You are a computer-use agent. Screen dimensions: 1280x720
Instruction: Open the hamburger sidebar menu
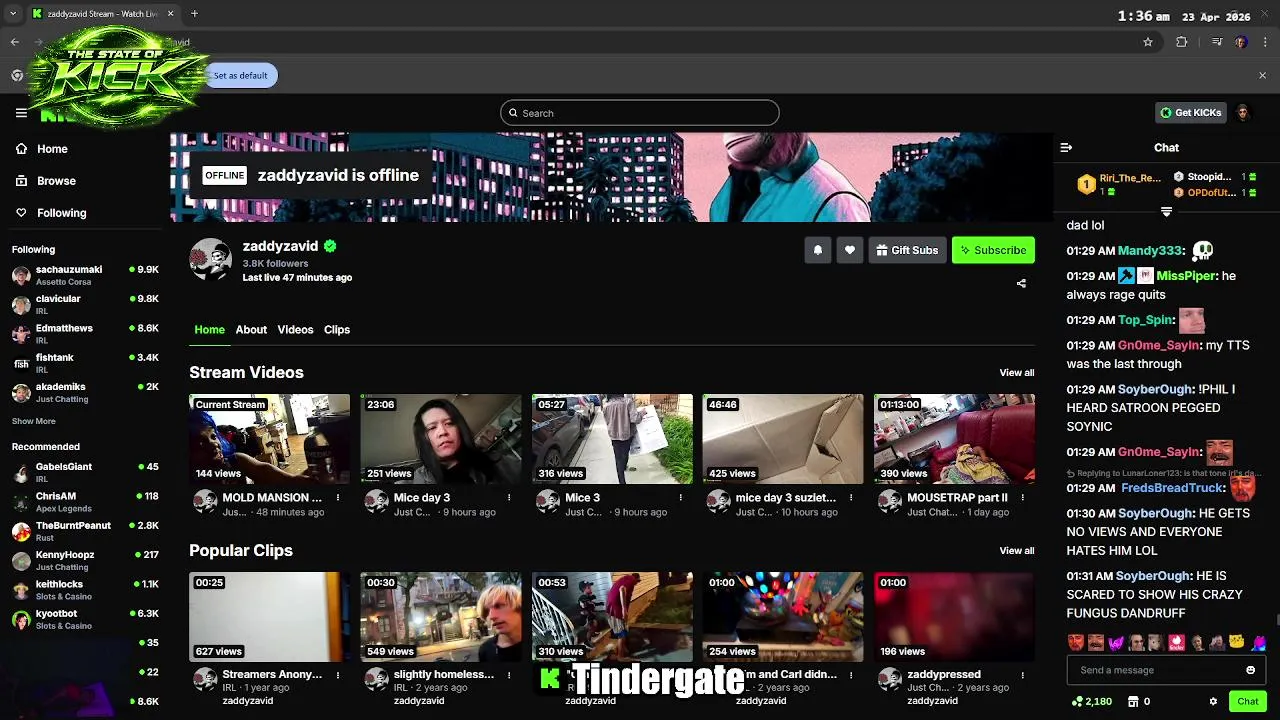pyautogui.click(x=21, y=113)
